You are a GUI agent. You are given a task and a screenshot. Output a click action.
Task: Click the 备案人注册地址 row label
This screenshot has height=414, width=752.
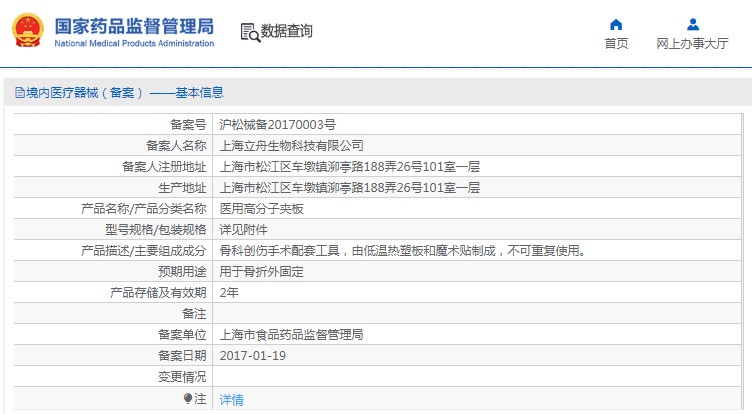click(164, 166)
